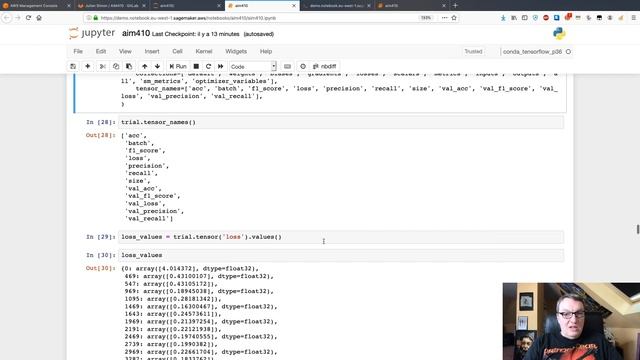Open the browser hamburger menu
Viewport: 640px width, 360px height.
633,18
